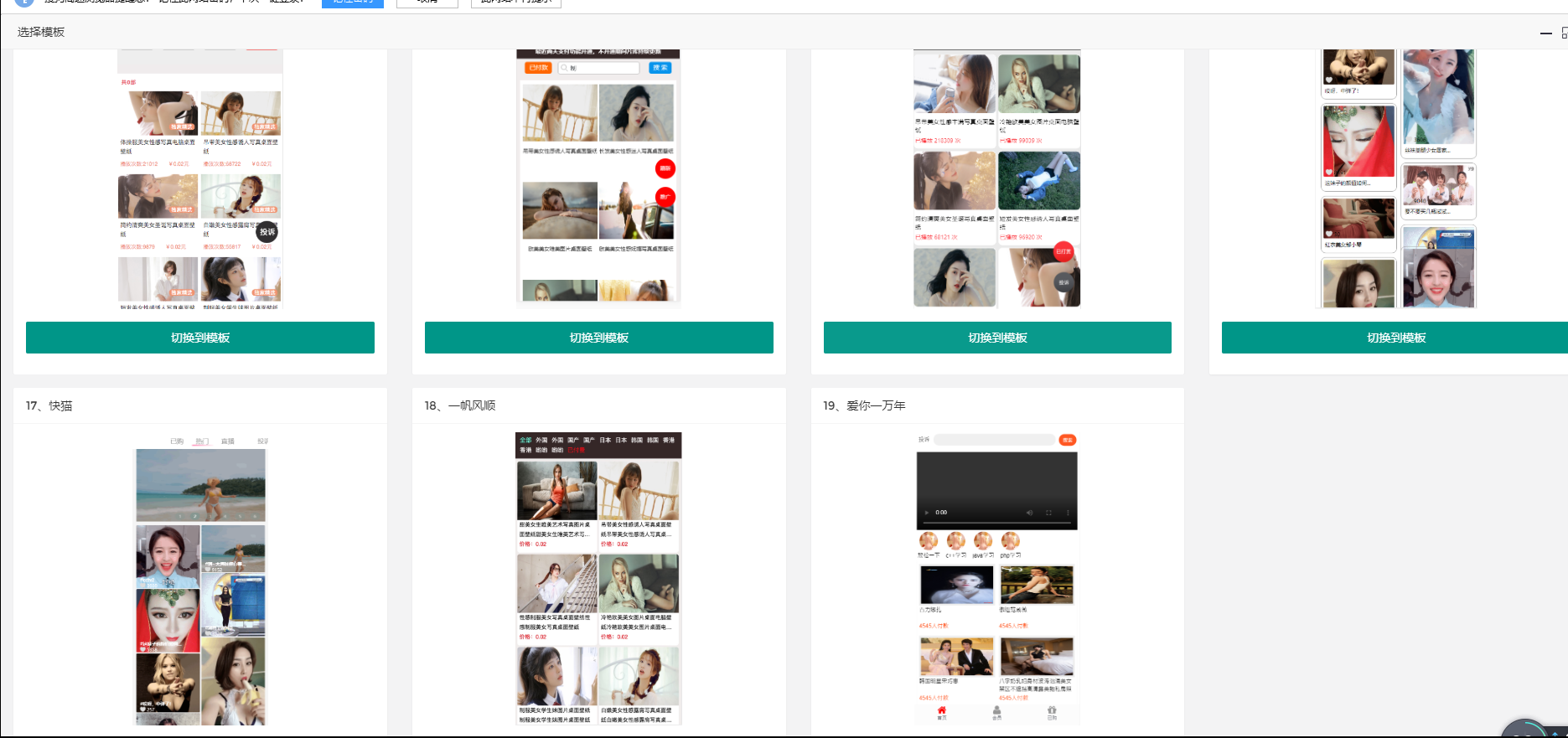1568x738 pixels.
Task: Click the gift icon in template 19 preview
Action: 1052,710
